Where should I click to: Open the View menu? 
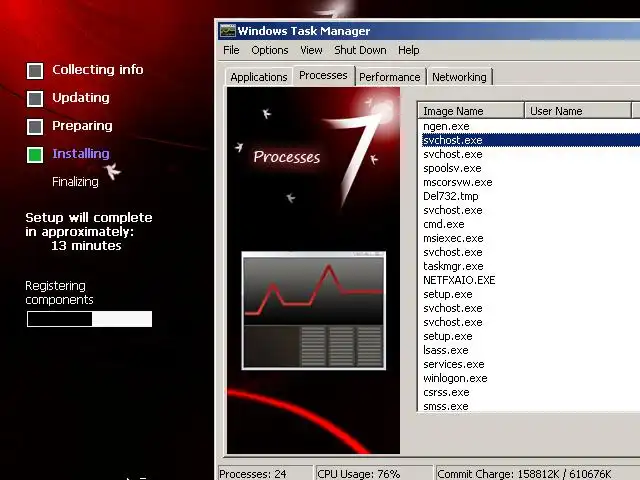(311, 50)
